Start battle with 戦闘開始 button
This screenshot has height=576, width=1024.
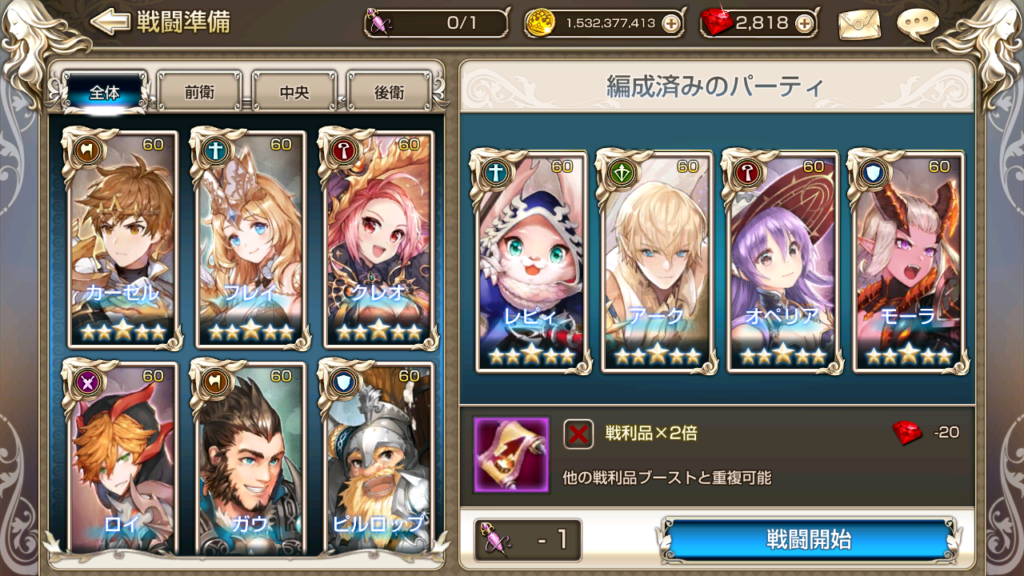point(808,540)
